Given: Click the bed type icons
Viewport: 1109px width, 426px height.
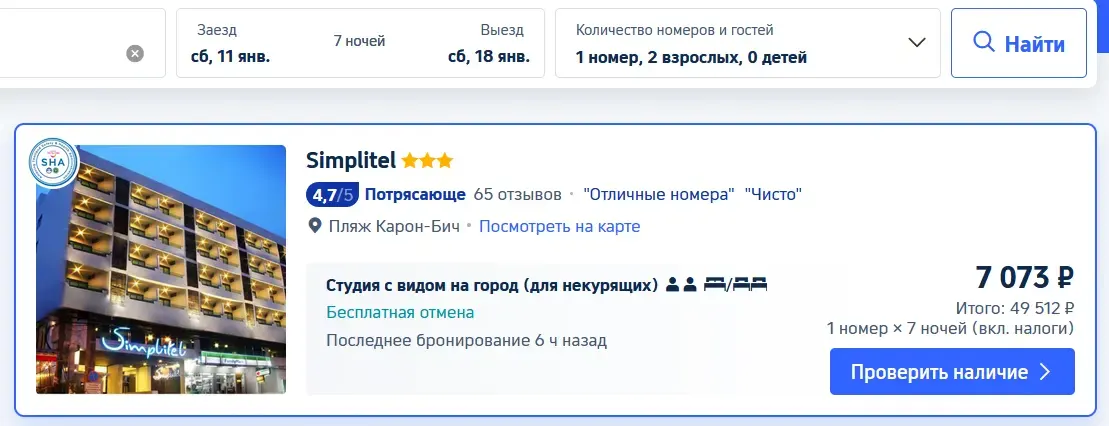Looking at the screenshot, I should 735,285.
